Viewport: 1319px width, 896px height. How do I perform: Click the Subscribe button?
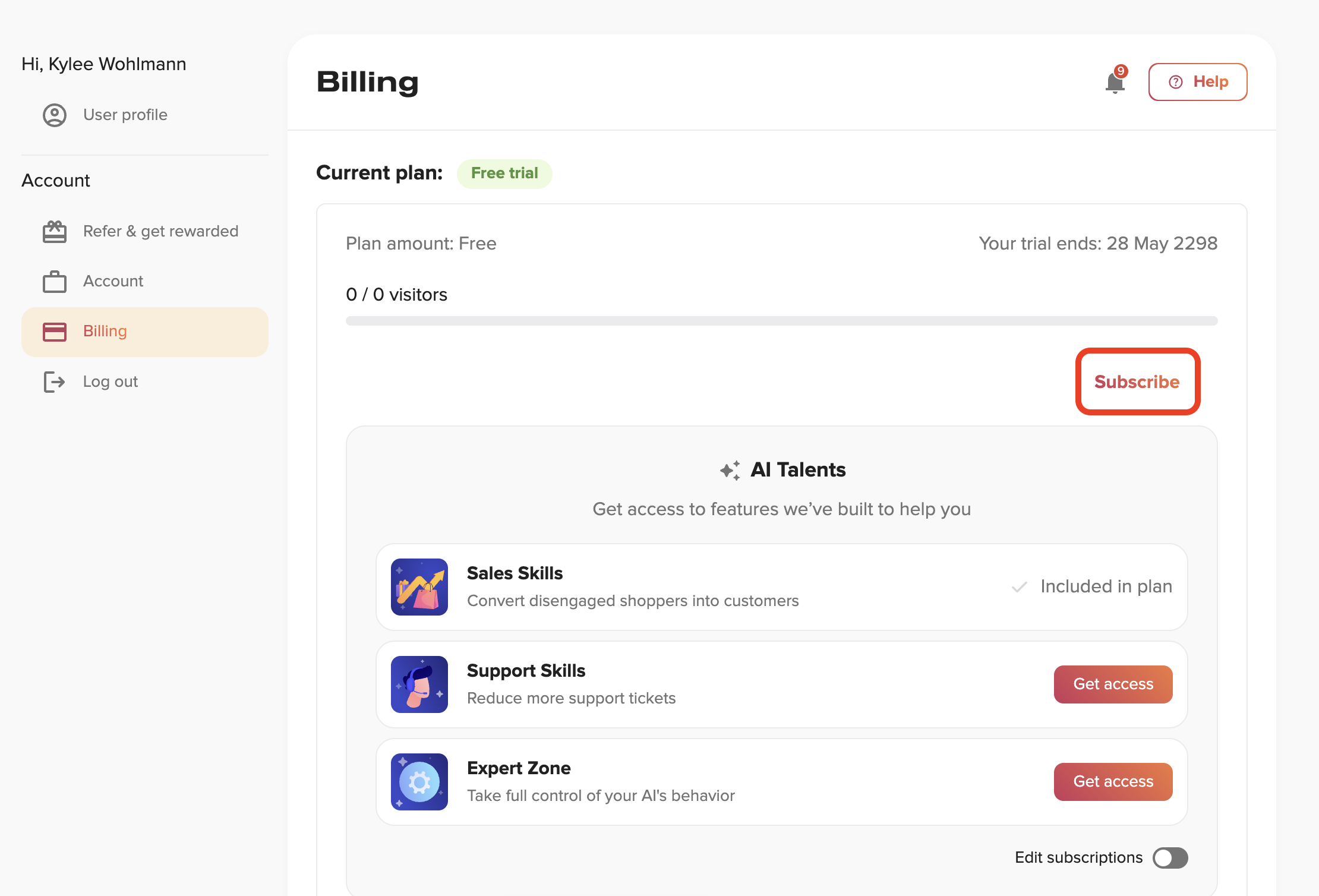click(1137, 381)
